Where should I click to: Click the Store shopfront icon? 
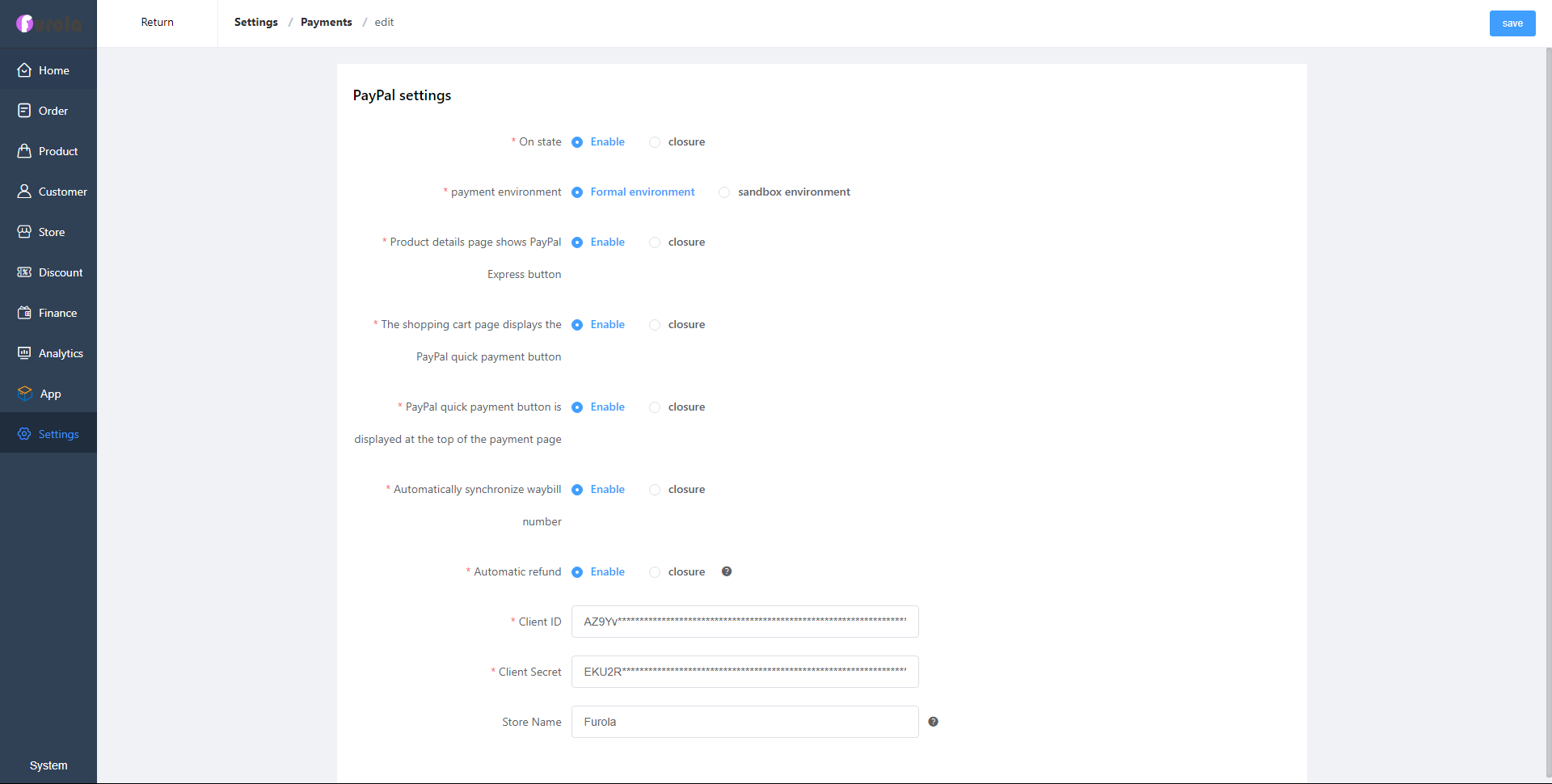click(24, 232)
